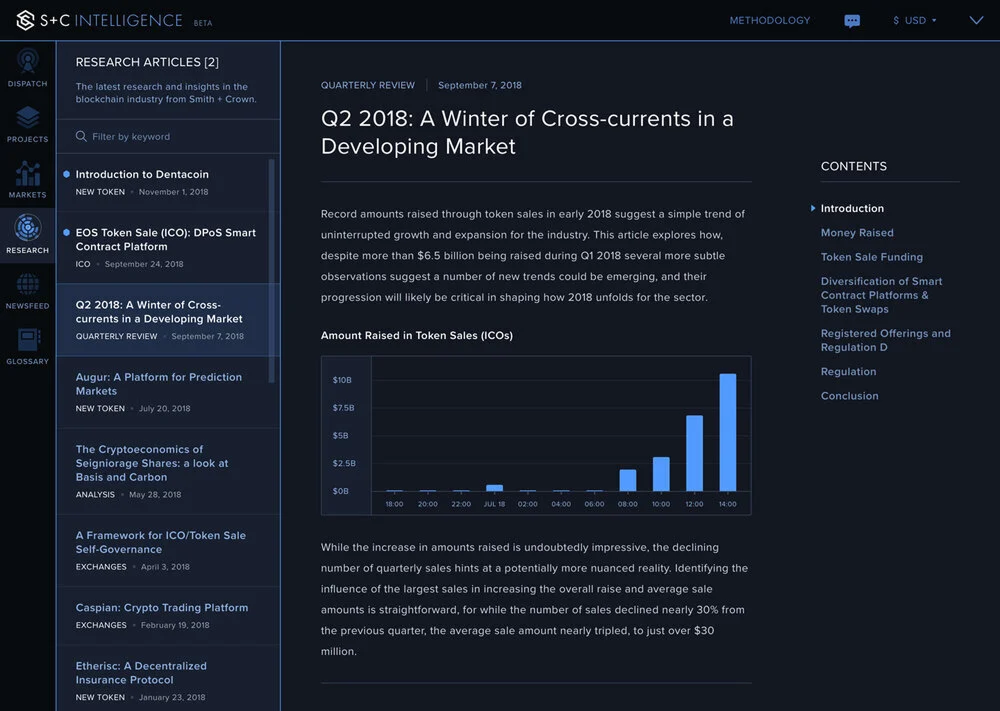Open the chat feedback bubble icon
This screenshot has width=1000, height=711.
click(x=852, y=21)
